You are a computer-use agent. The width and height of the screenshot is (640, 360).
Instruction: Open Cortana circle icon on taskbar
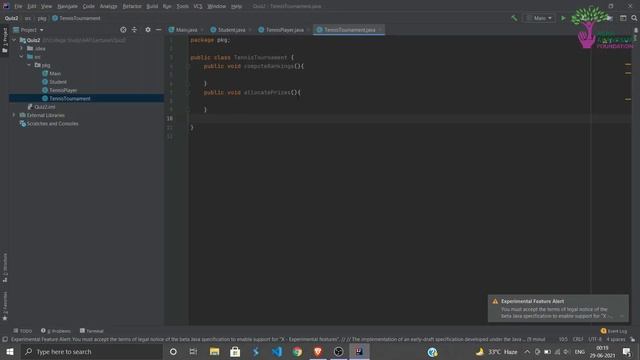173,351
